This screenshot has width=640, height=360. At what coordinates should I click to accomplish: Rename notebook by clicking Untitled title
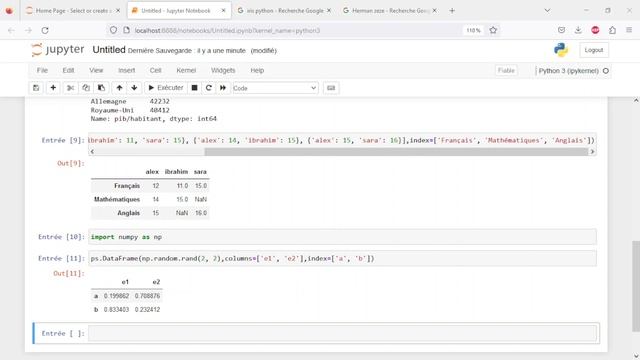tap(109, 50)
